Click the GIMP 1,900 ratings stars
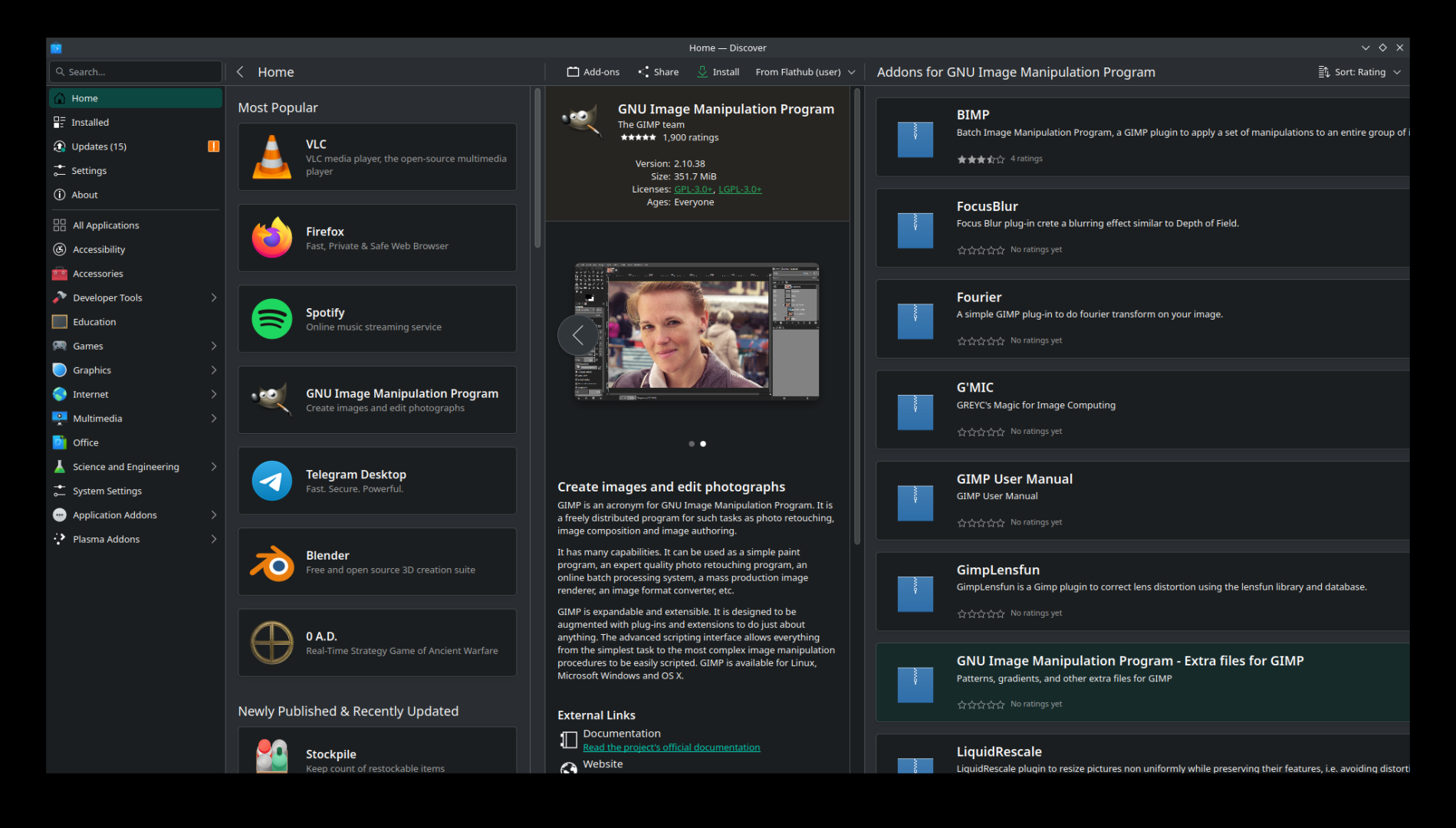 tap(638, 138)
